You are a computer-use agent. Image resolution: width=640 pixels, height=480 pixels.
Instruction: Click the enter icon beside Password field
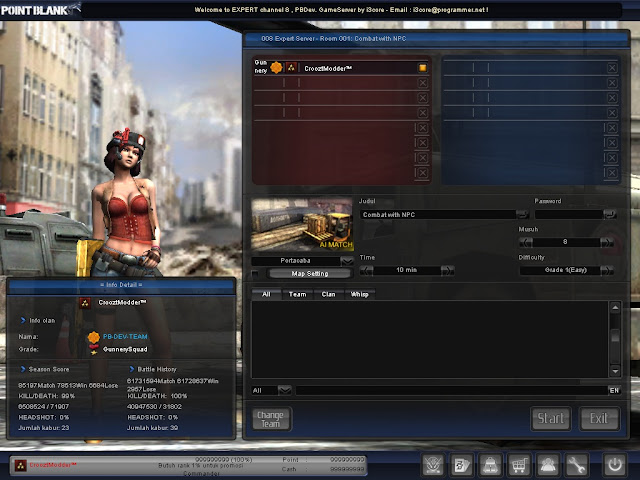tap(610, 214)
